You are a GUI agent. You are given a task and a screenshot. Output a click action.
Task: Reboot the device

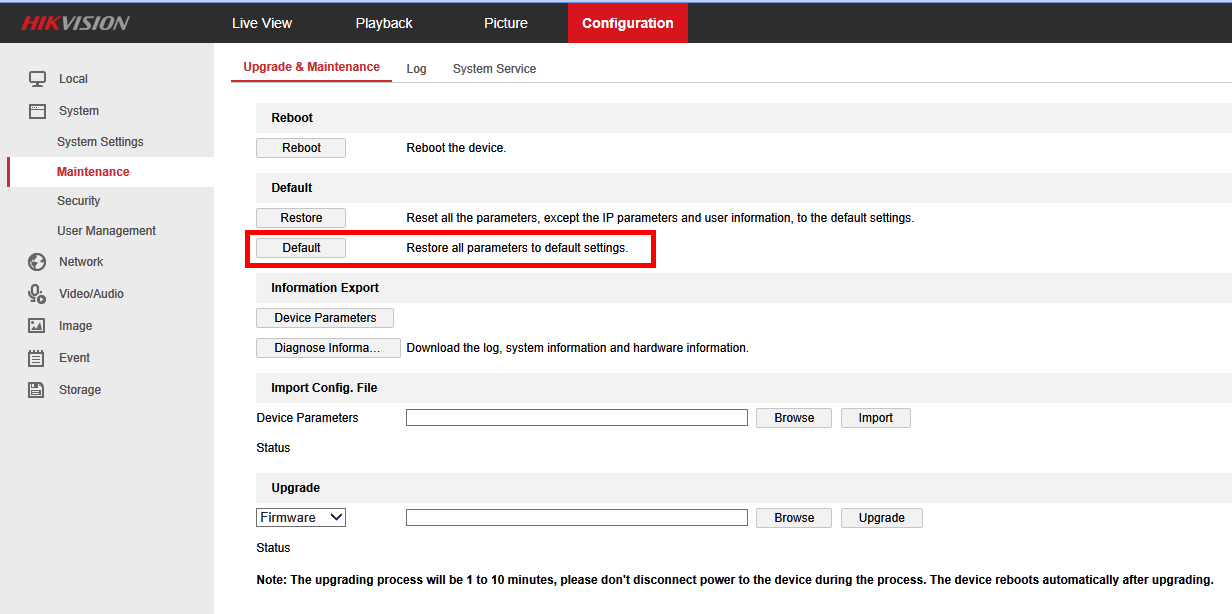pyautogui.click(x=300, y=147)
